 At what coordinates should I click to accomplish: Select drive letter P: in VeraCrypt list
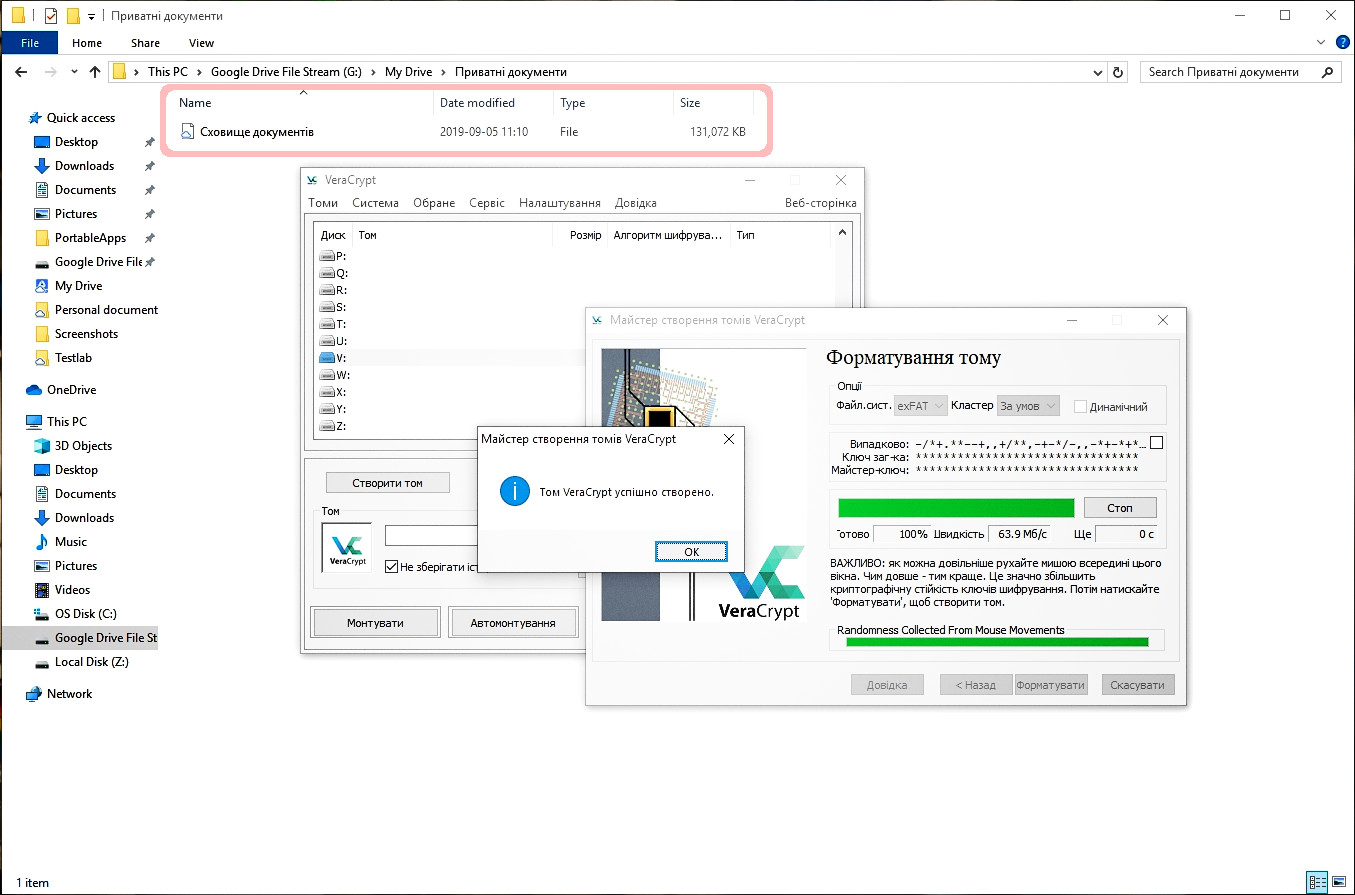click(x=333, y=256)
